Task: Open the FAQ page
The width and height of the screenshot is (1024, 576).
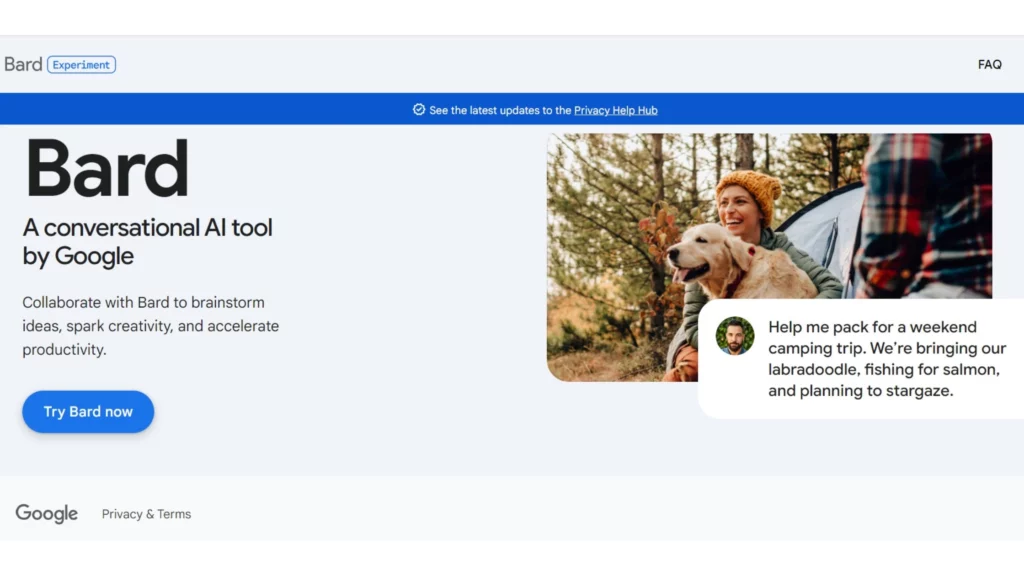Action: (x=989, y=65)
